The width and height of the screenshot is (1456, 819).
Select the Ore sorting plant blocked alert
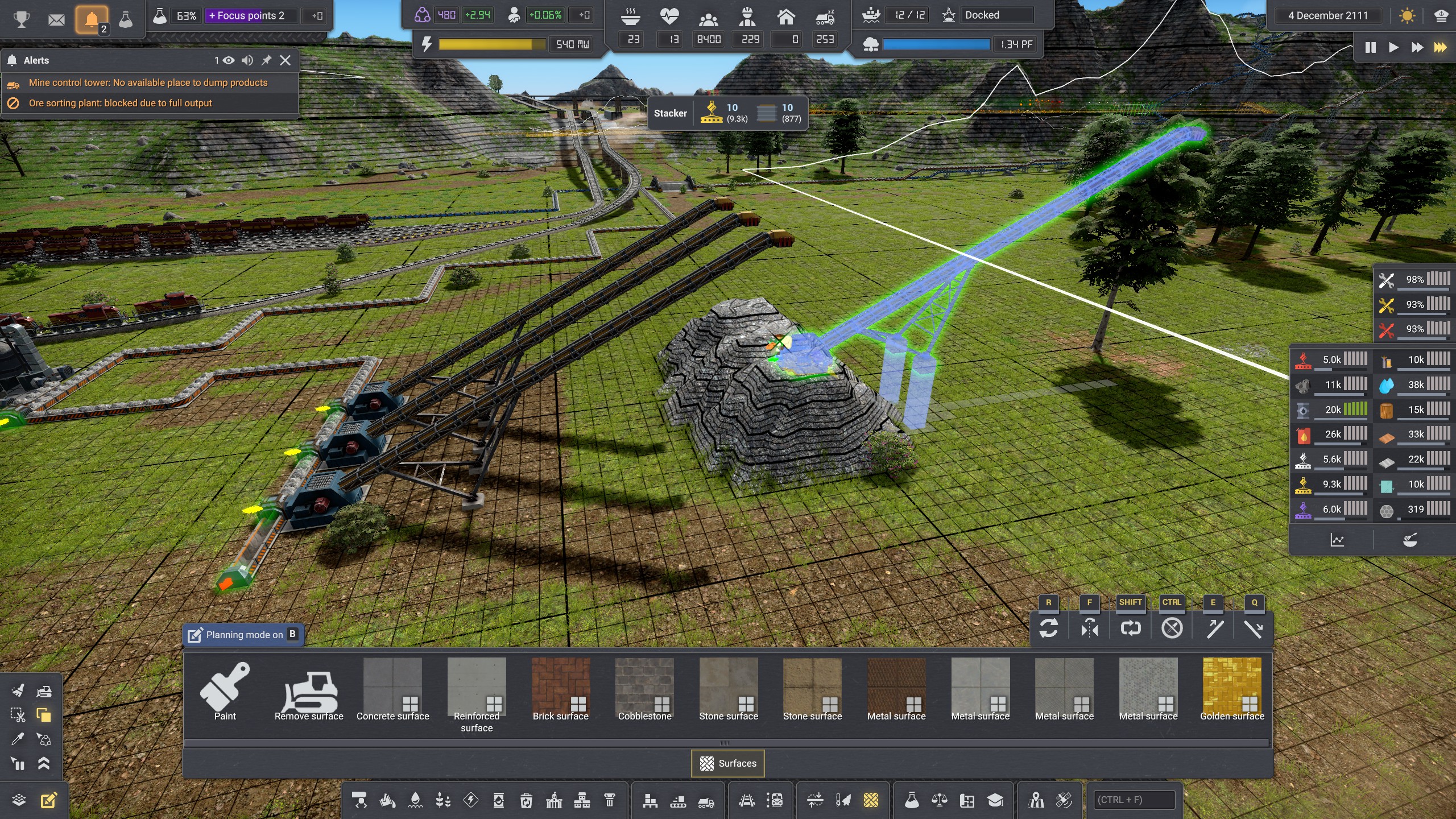pos(150,103)
